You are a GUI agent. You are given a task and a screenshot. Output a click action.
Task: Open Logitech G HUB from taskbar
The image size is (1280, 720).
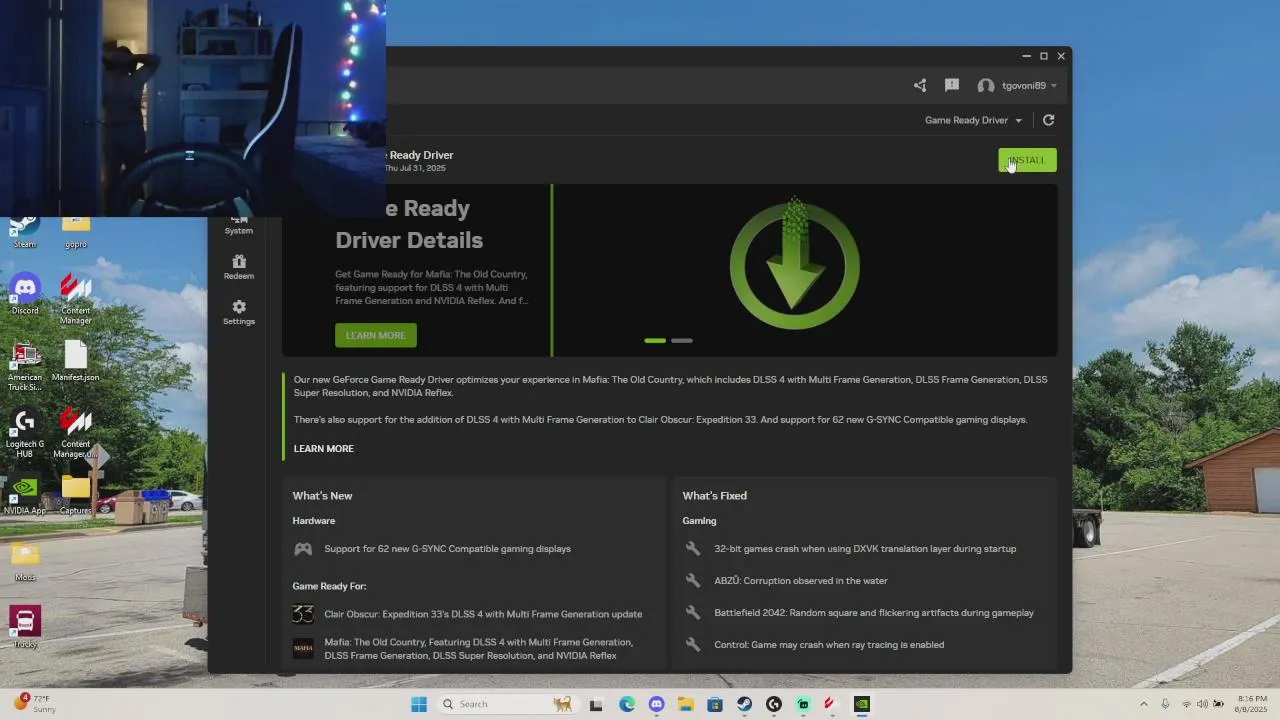[x=773, y=704]
